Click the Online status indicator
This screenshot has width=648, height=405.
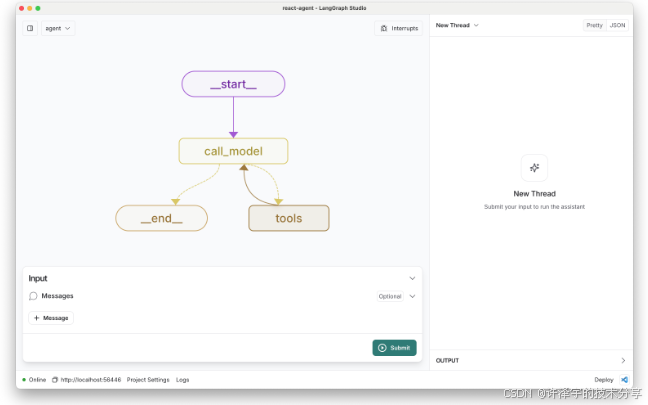34,380
